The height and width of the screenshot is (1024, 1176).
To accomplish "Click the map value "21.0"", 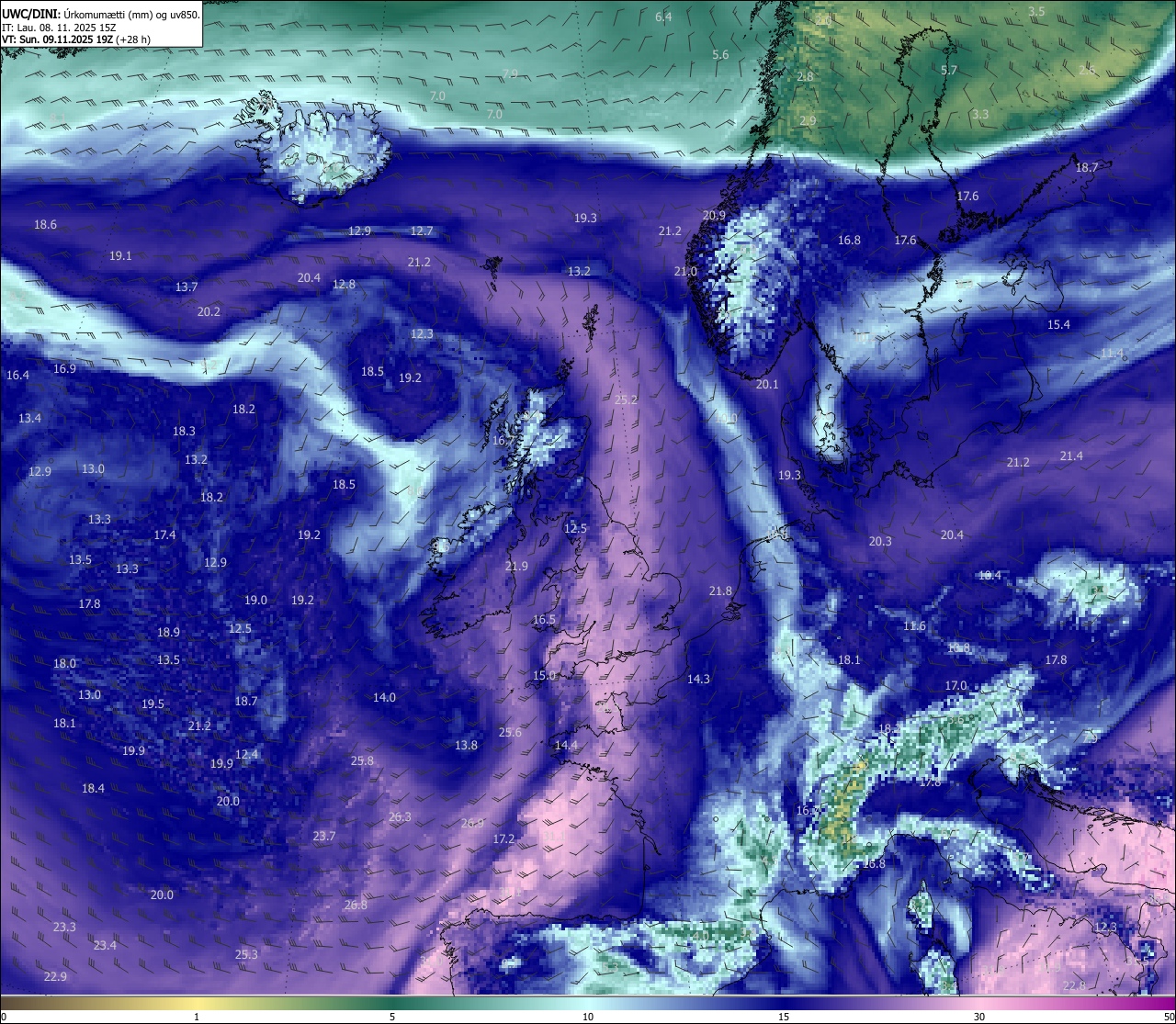I will tap(685, 271).
